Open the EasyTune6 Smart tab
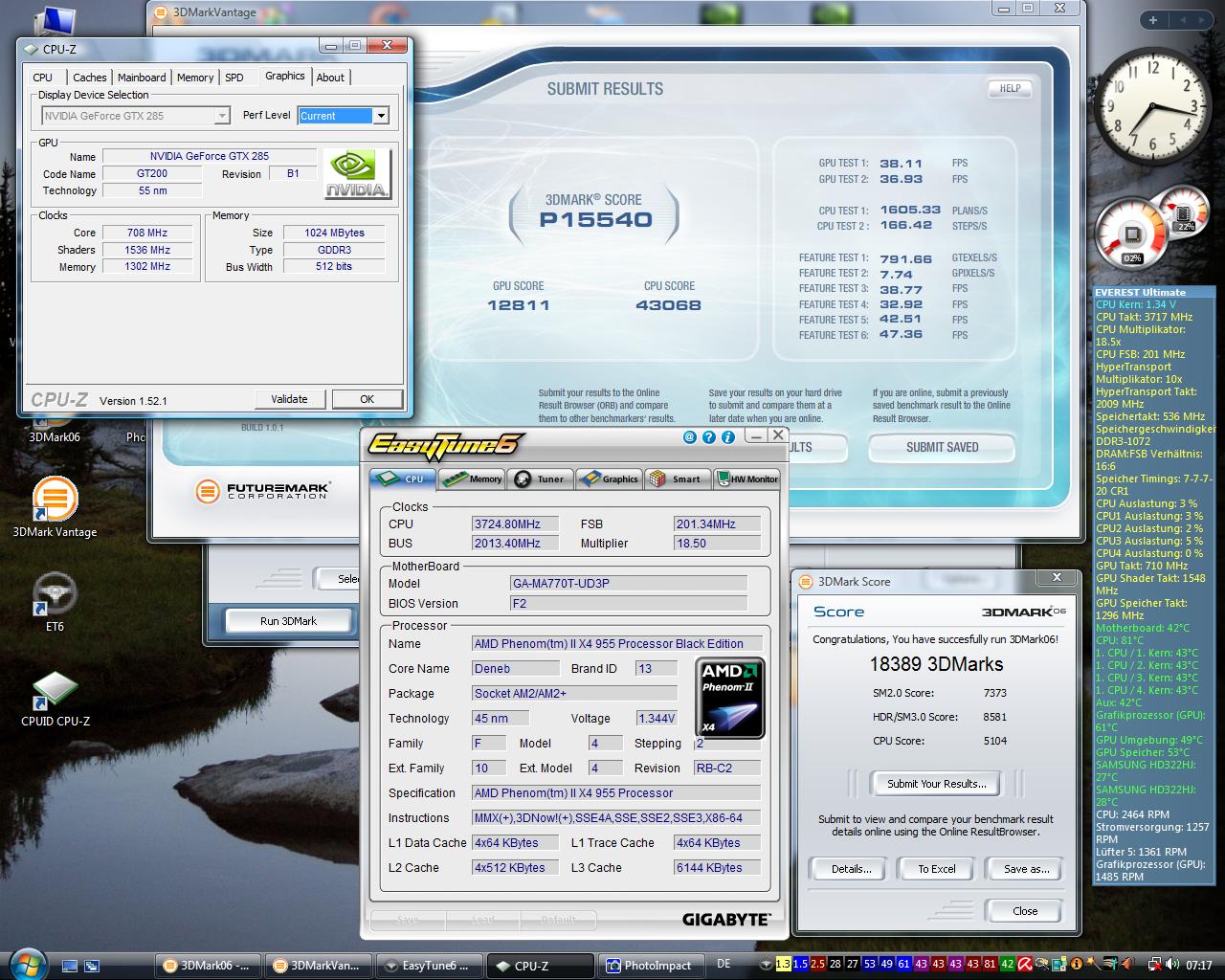Image resolution: width=1225 pixels, height=980 pixels. [x=677, y=479]
